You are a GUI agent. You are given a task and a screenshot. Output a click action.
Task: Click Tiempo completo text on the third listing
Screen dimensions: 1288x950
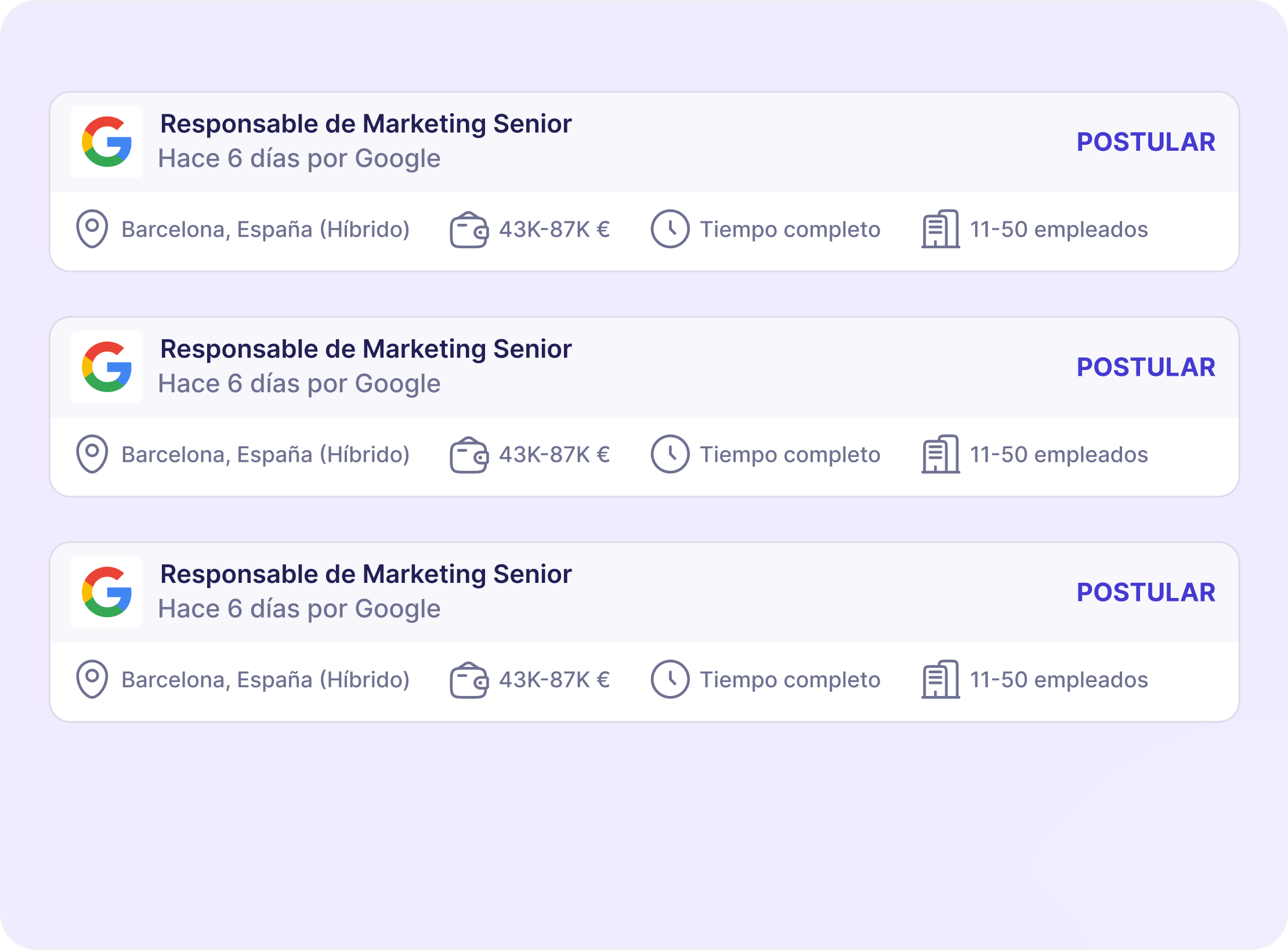coord(790,679)
